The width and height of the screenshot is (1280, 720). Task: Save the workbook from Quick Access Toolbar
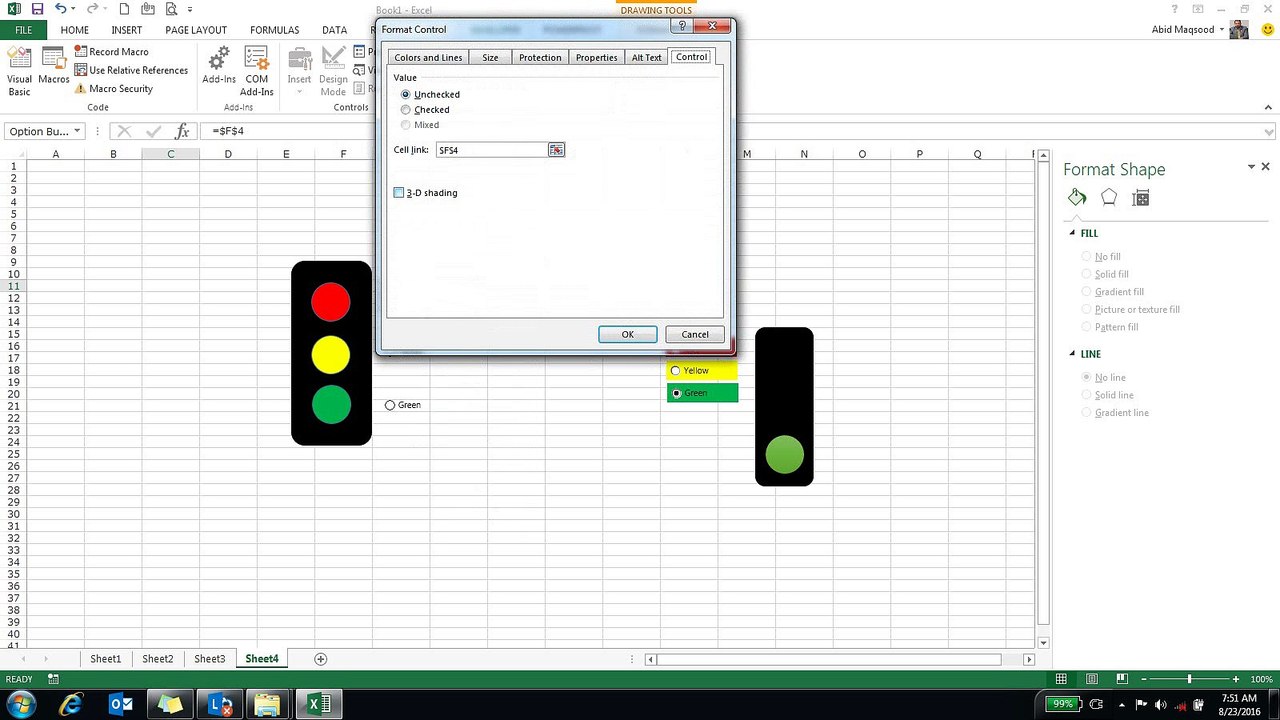coord(36,9)
